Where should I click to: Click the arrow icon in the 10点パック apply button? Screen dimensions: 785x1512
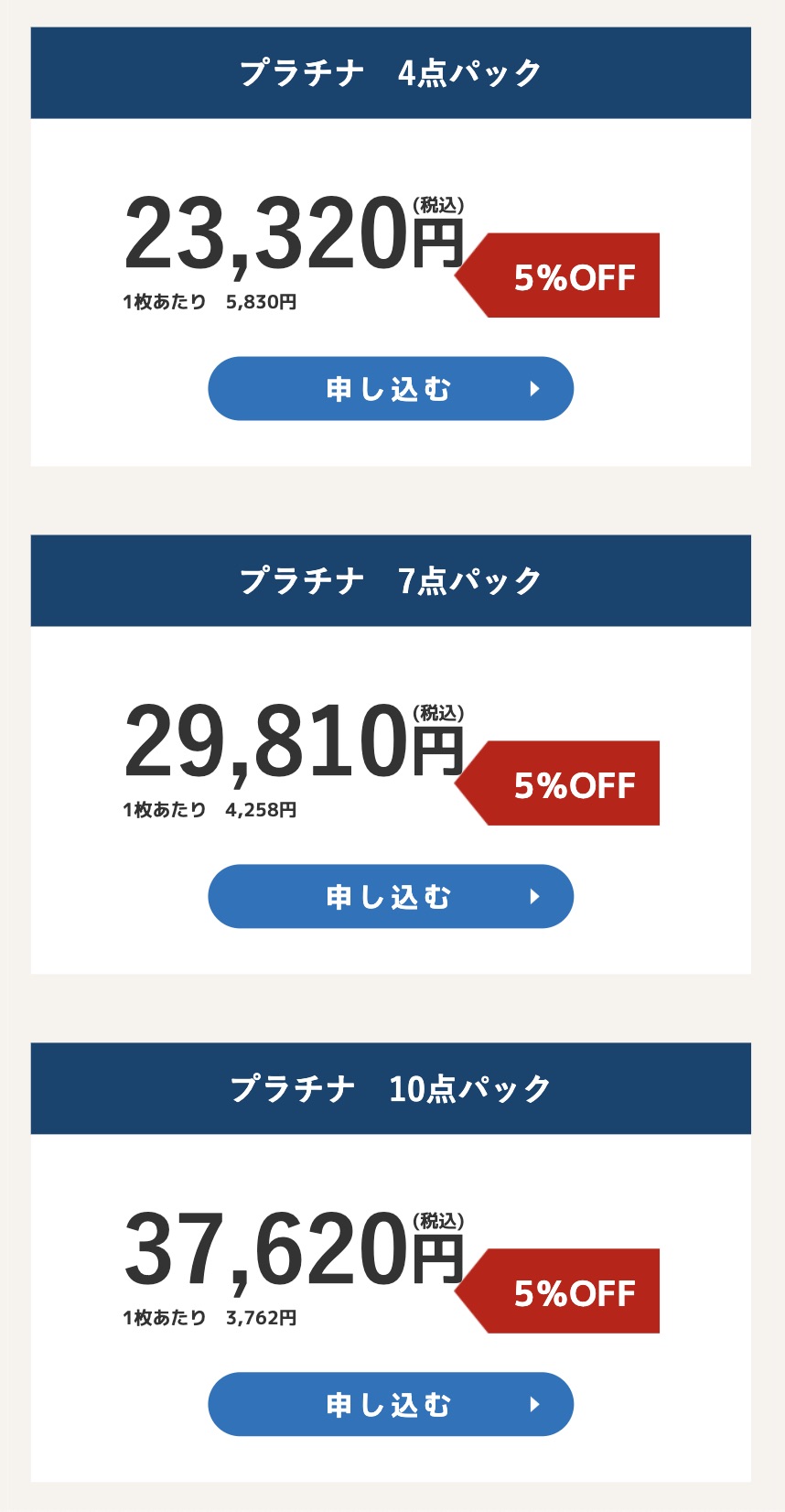[535, 1404]
